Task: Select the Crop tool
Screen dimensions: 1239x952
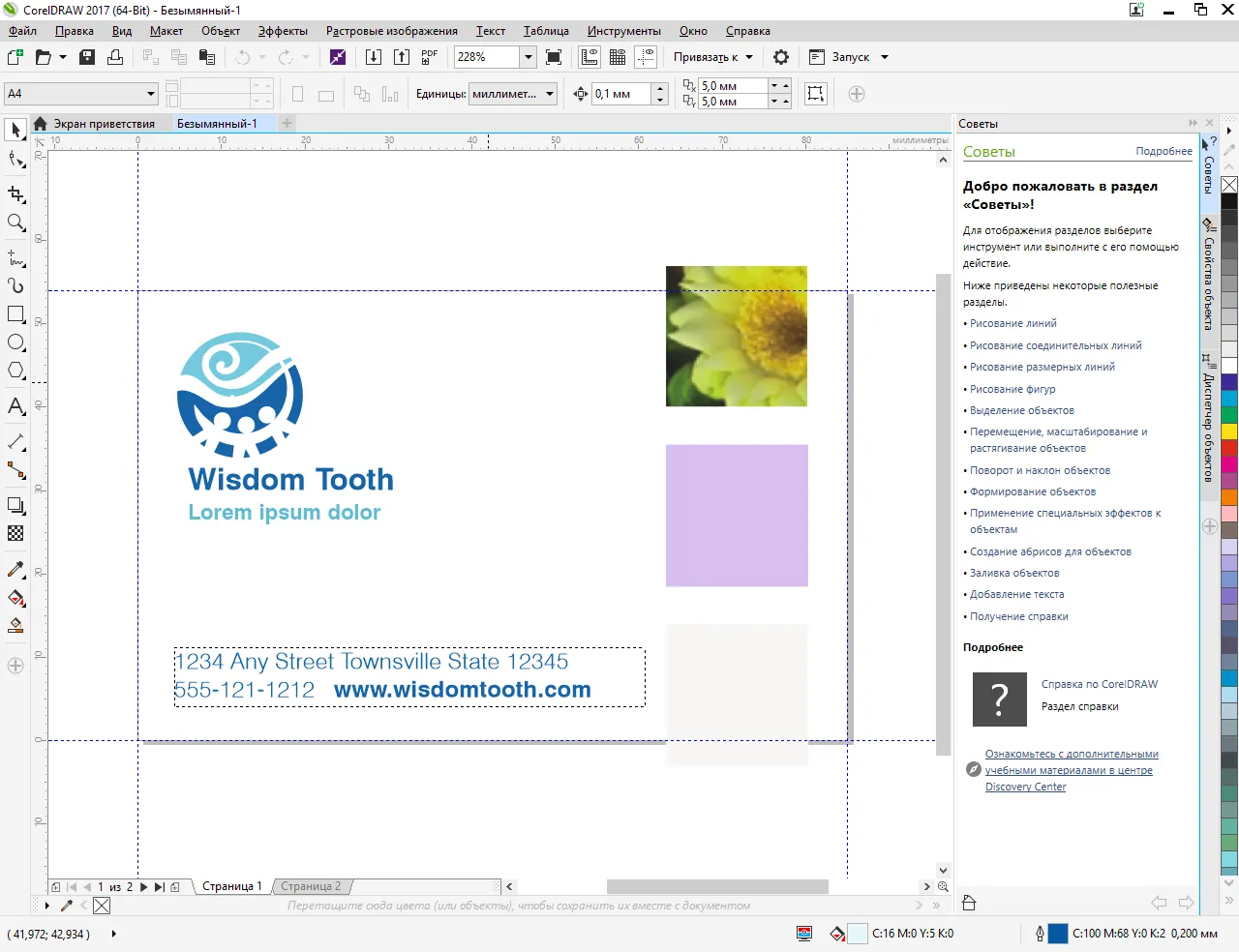Action: (x=15, y=194)
